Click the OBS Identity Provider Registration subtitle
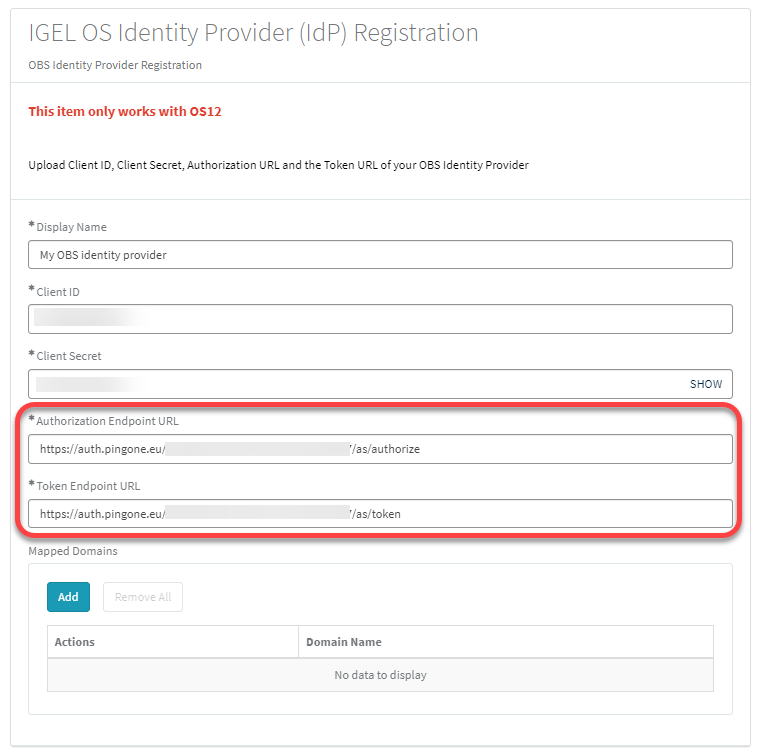 tap(115, 65)
